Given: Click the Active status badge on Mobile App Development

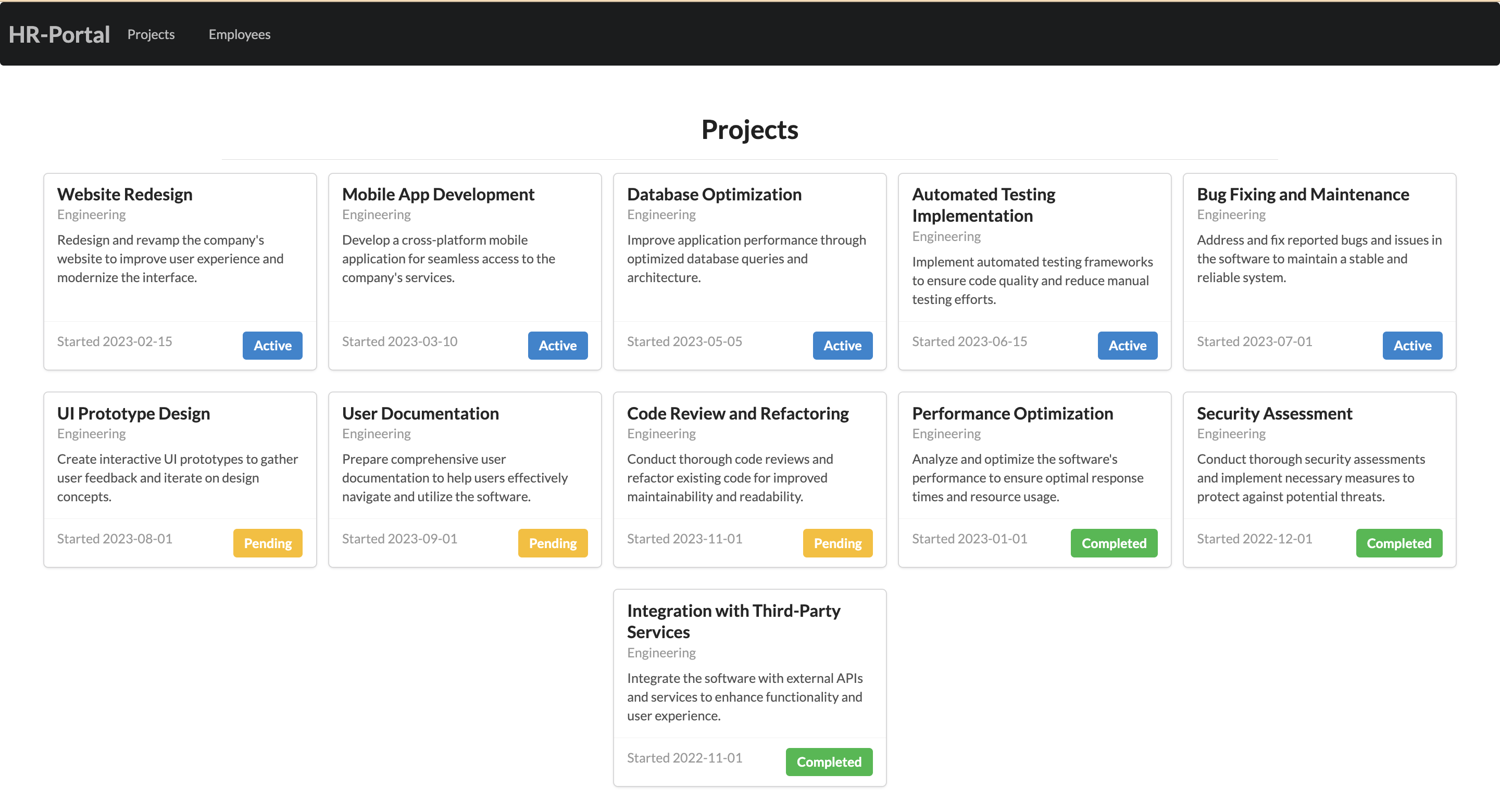Looking at the screenshot, I should click(557, 345).
